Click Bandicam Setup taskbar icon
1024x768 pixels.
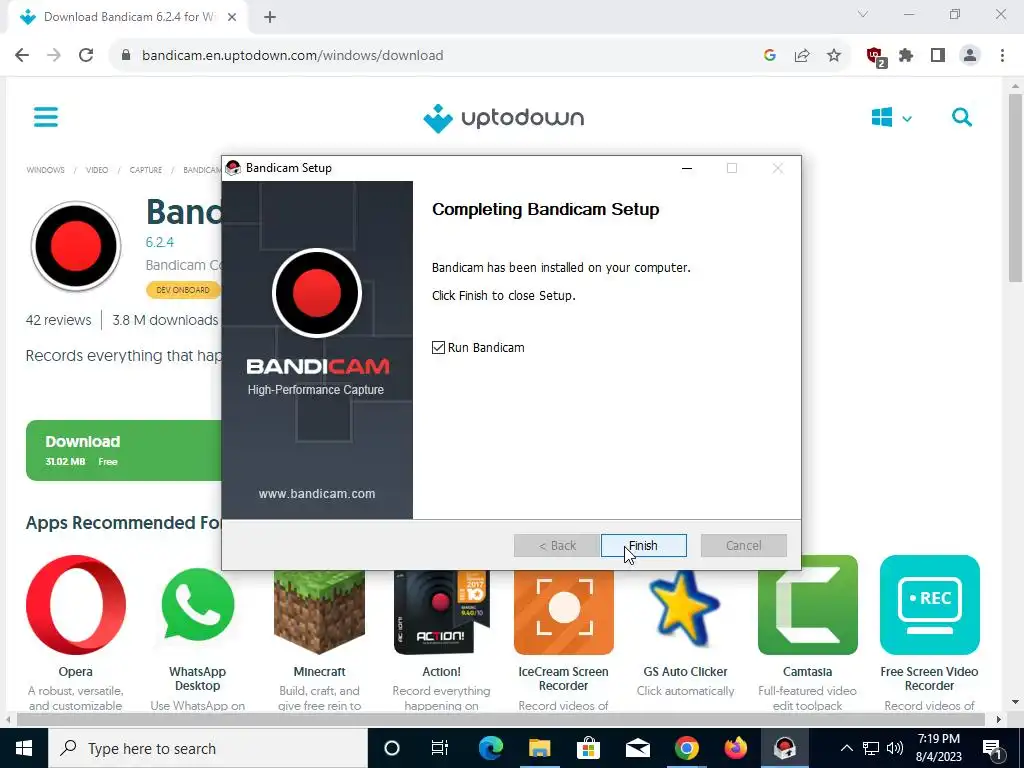pyautogui.click(x=784, y=748)
